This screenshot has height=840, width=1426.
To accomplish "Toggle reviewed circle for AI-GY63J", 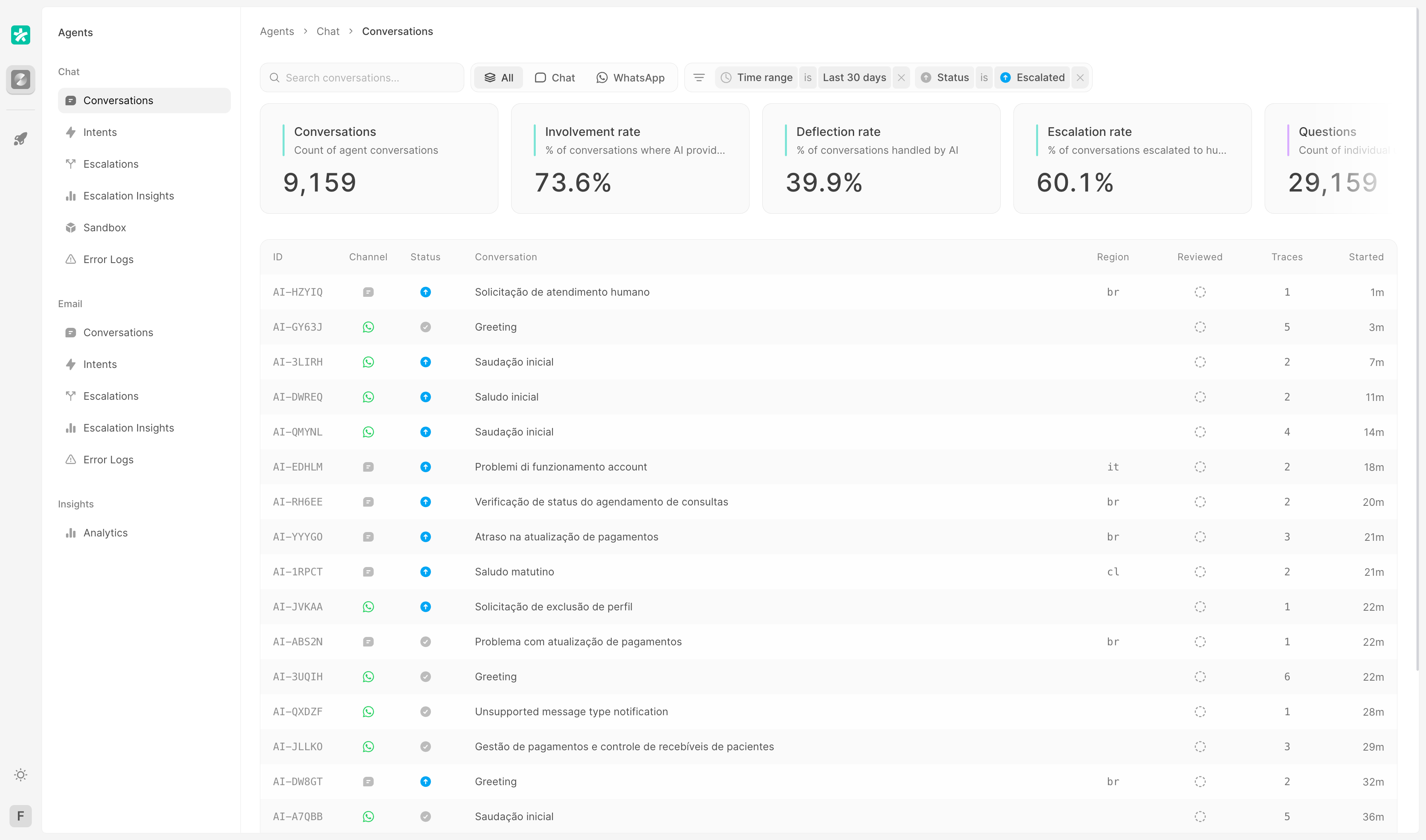I will (x=1200, y=327).
